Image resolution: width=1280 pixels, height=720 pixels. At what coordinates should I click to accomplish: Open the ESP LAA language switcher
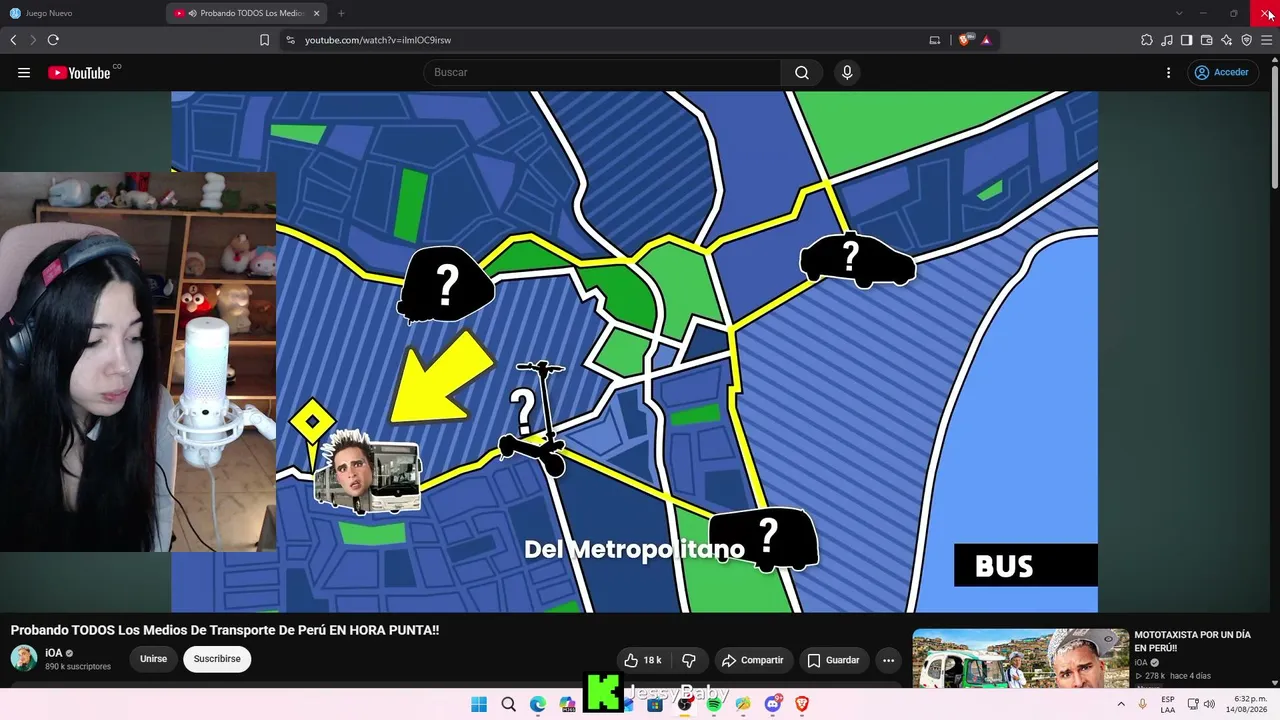click(1168, 704)
